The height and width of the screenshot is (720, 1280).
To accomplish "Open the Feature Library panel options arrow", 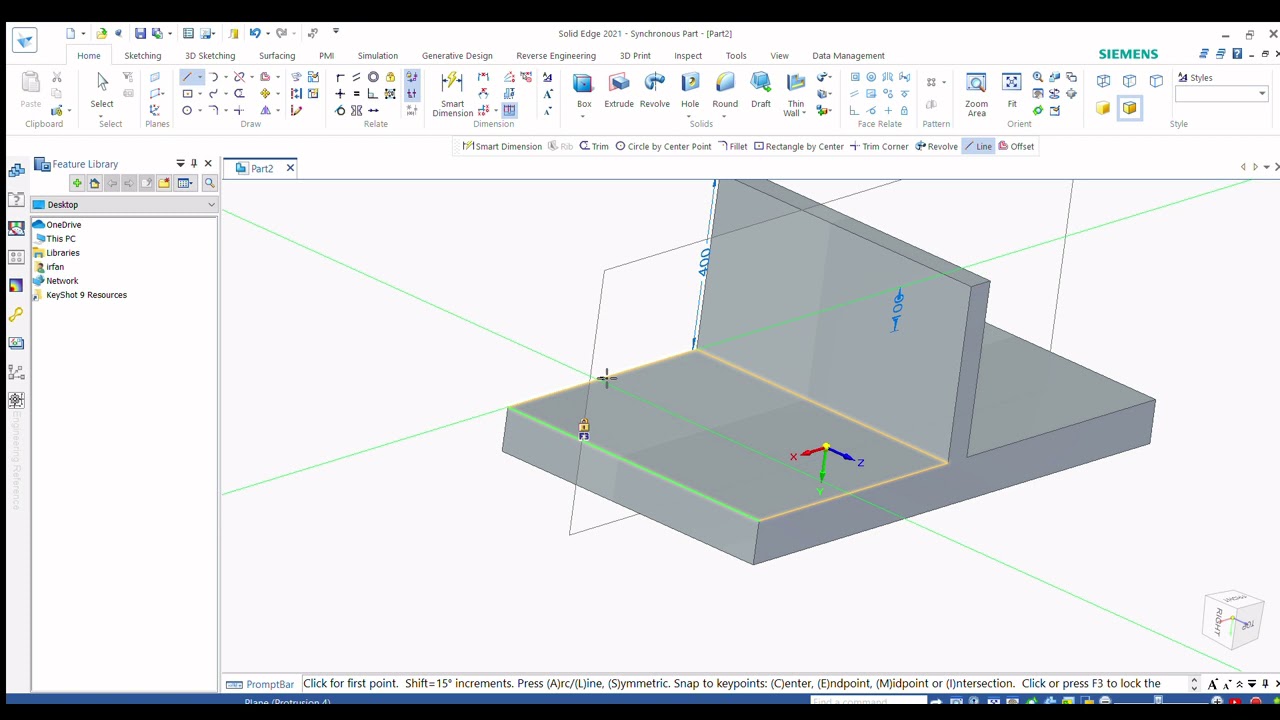I will pyautogui.click(x=181, y=164).
